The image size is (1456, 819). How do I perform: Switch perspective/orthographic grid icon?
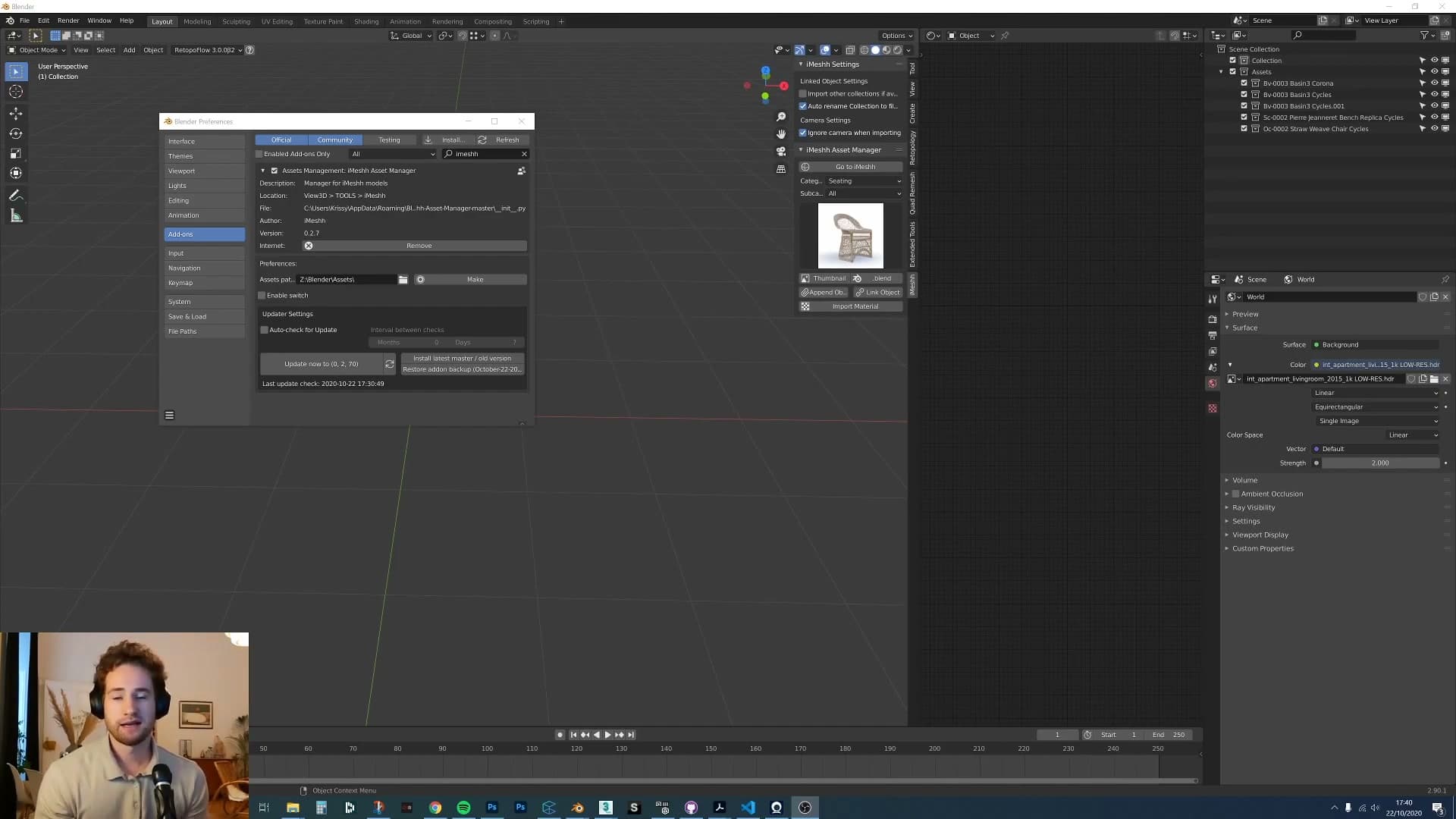(781, 169)
